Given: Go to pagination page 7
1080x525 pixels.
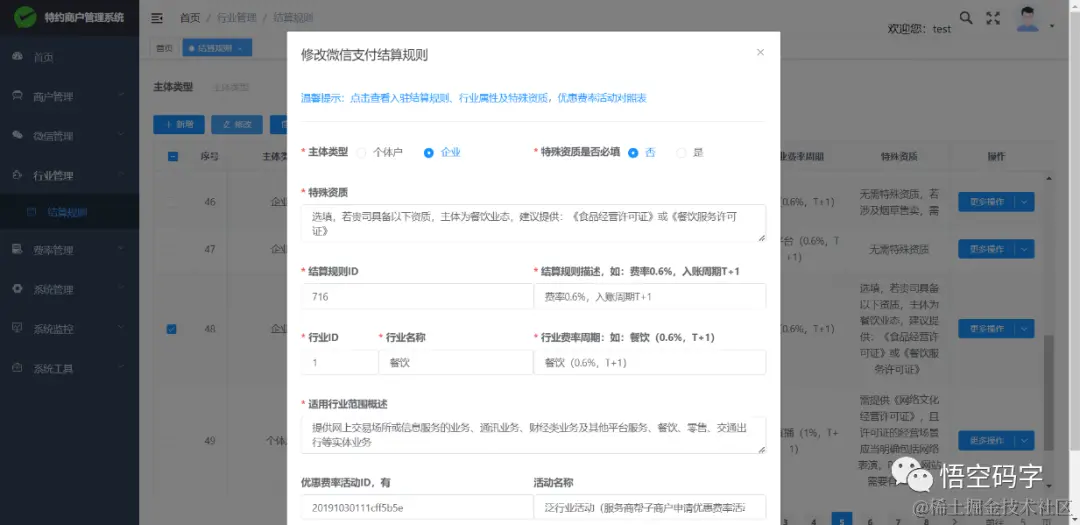Looking at the screenshot, I should click(x=898, y=520).
